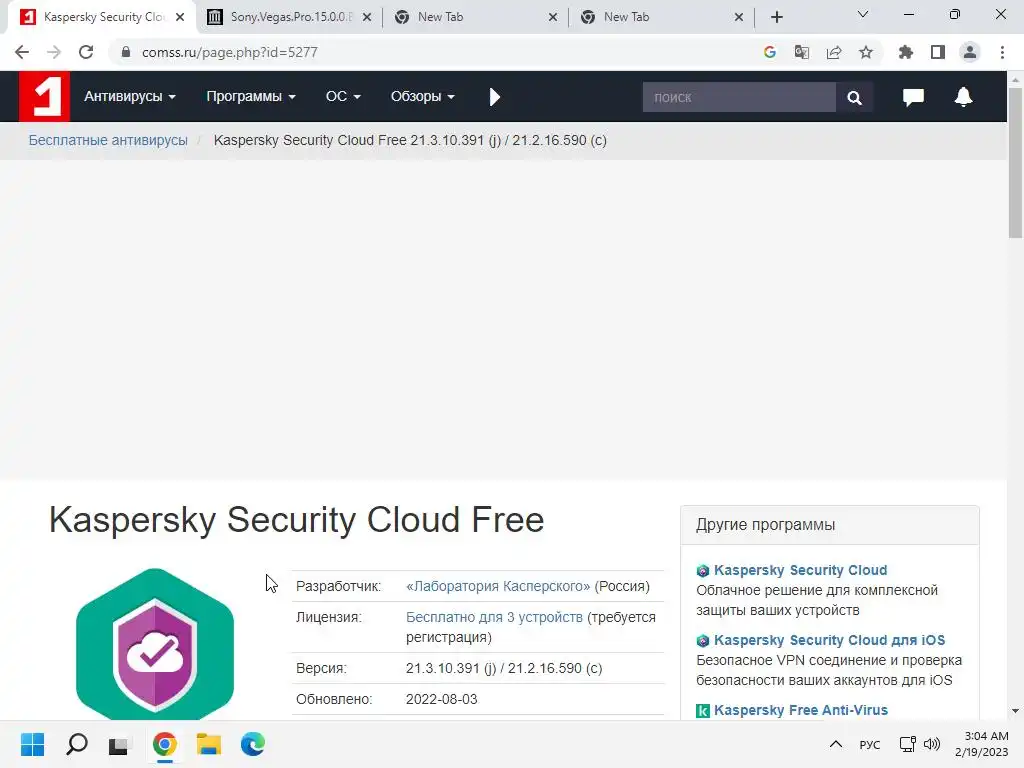Open the notifications bell icon
1024x768 pixels.
pyautogui.click(x=963, y=97)
